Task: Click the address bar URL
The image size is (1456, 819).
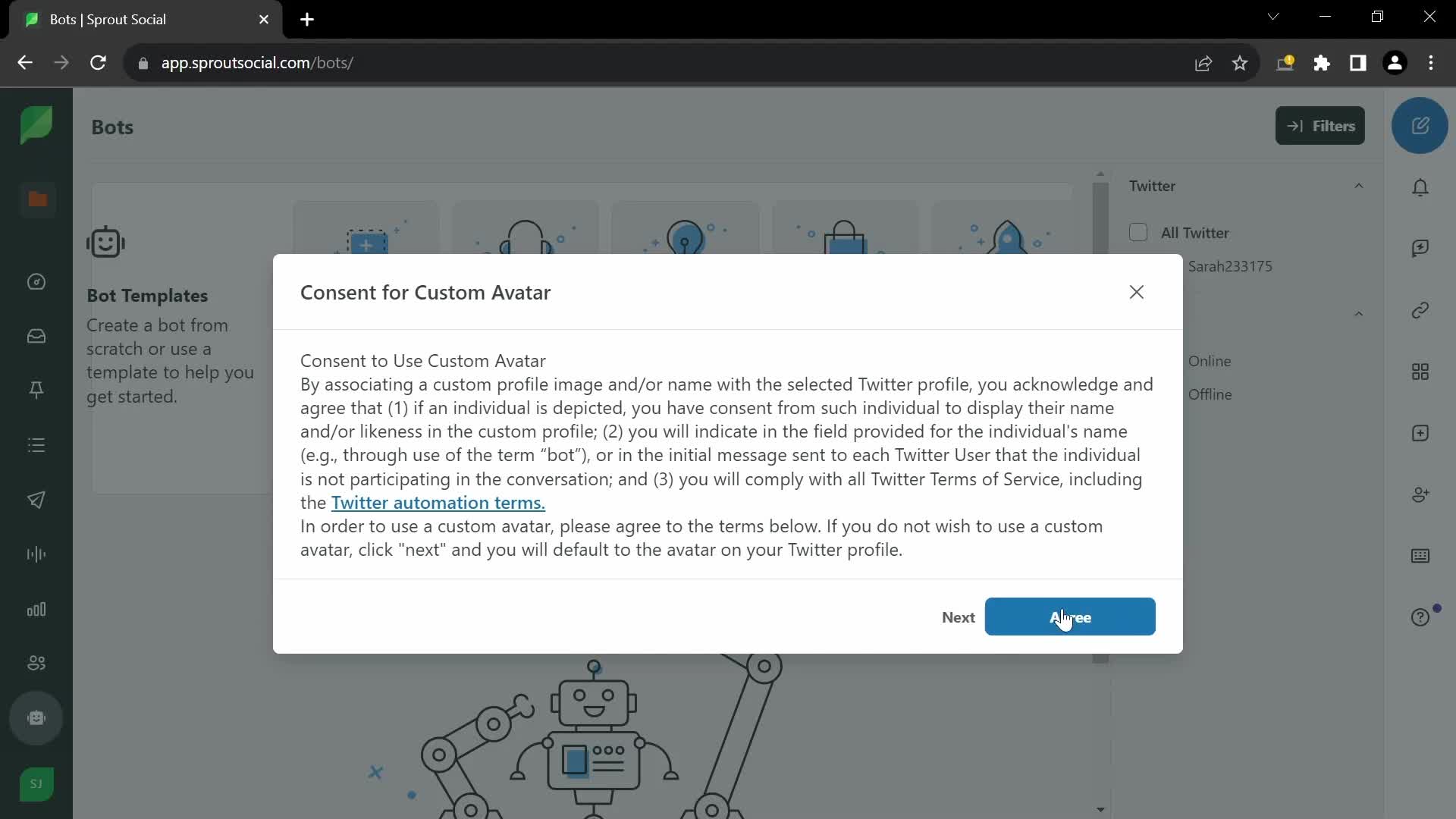Action: [x=257, y=63]
